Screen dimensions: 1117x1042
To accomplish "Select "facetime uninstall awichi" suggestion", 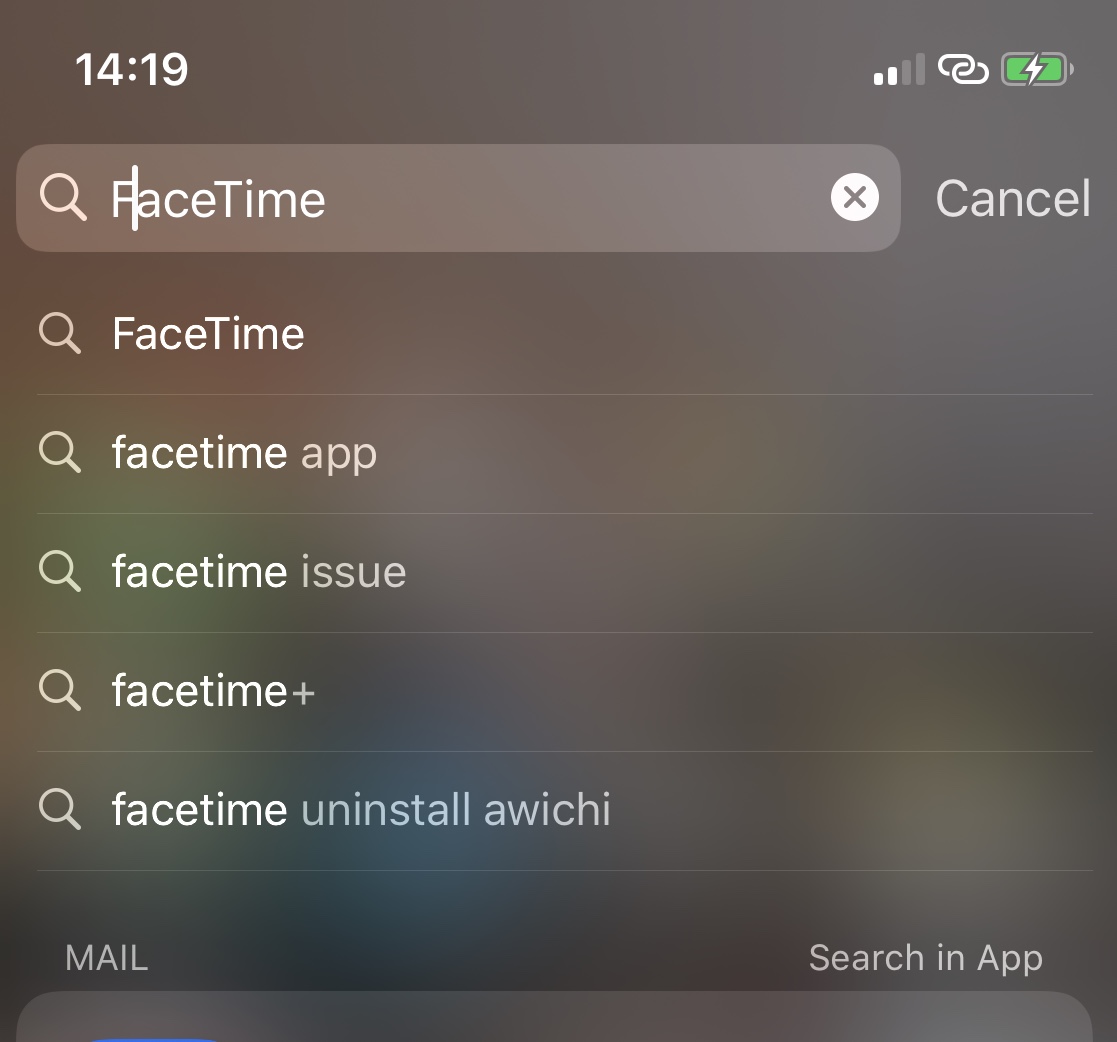I will (361, 809).
